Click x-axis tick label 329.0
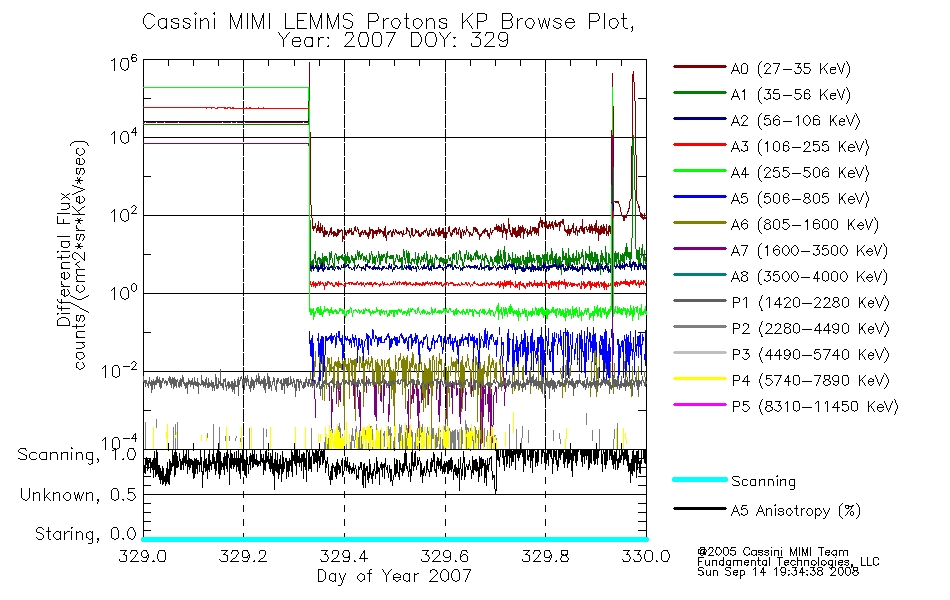The image size is (950, 600). tap(142, 556)
